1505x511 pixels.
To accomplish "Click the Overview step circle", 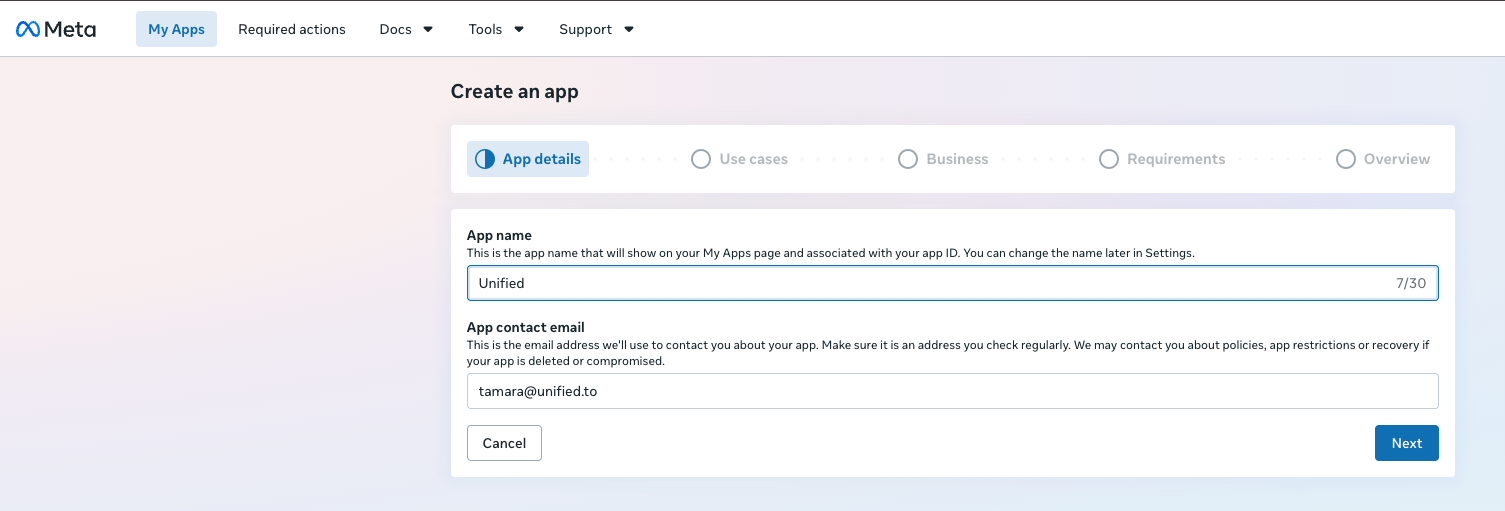I will [x=1346, y=159].
